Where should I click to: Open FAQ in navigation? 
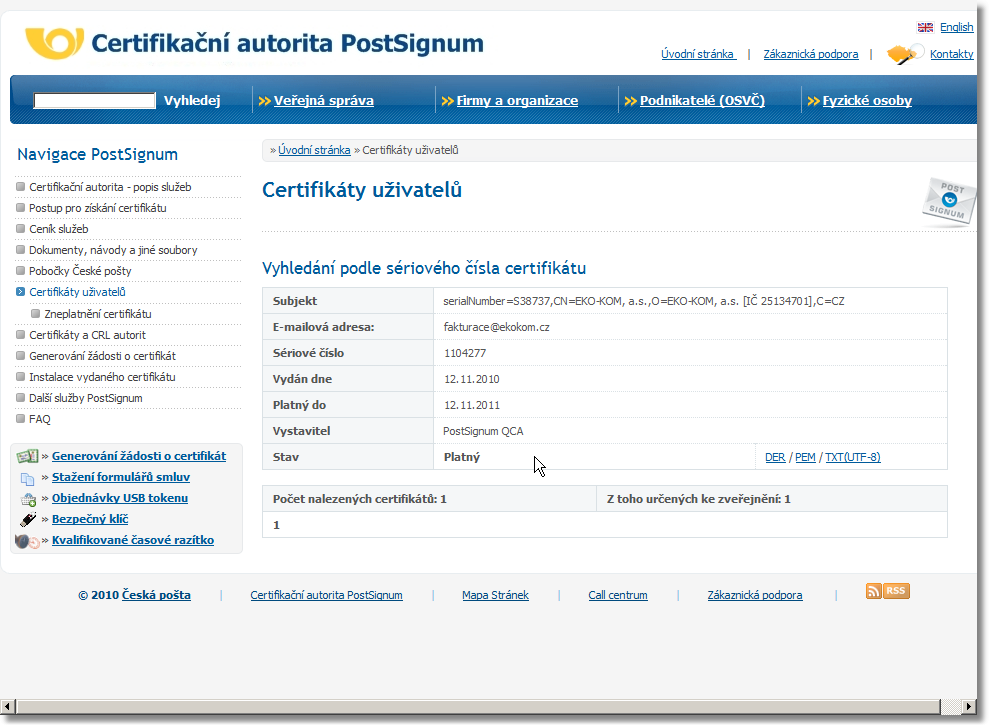[40, 419]
